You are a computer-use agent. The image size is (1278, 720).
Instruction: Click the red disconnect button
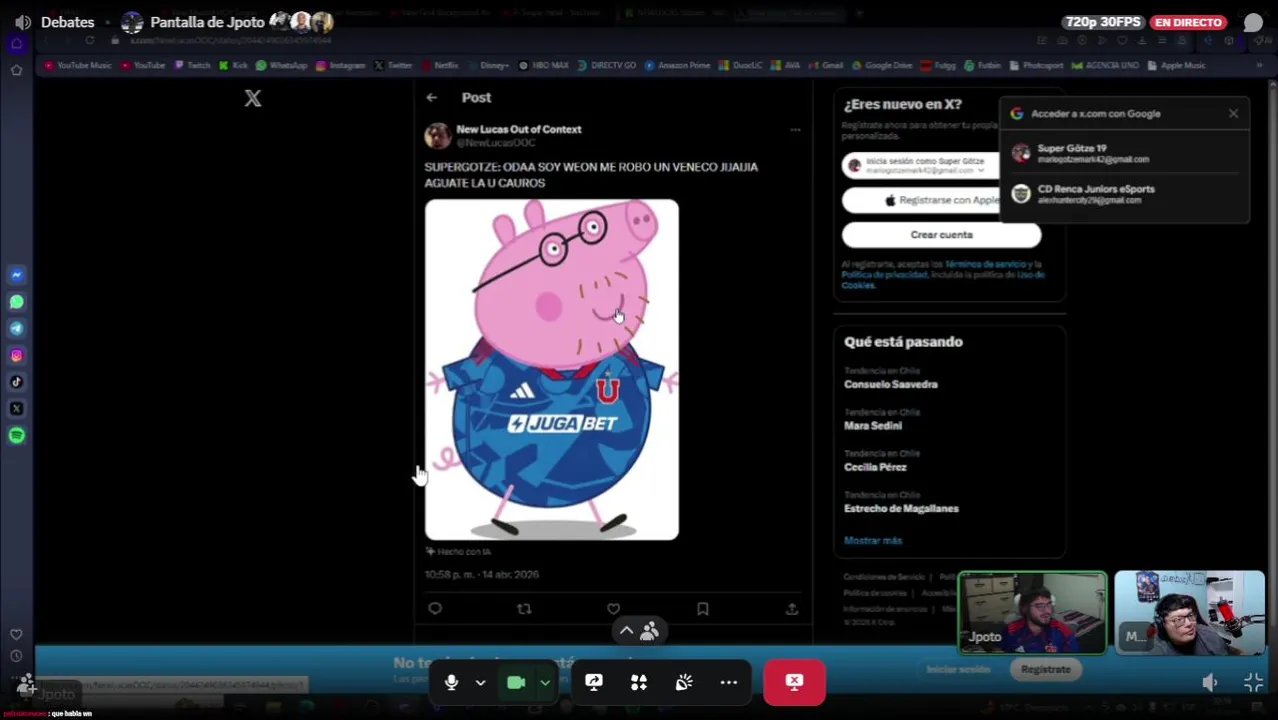[x=794, y=682]
